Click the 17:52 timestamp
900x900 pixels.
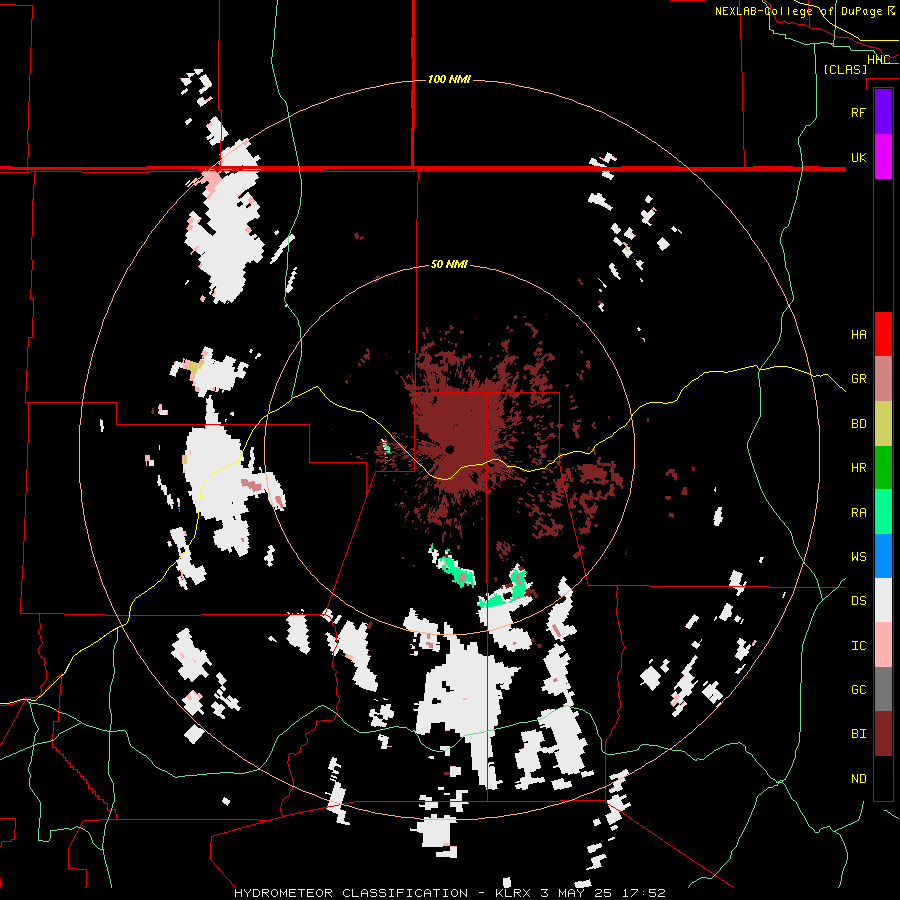[x=643, y=893]
